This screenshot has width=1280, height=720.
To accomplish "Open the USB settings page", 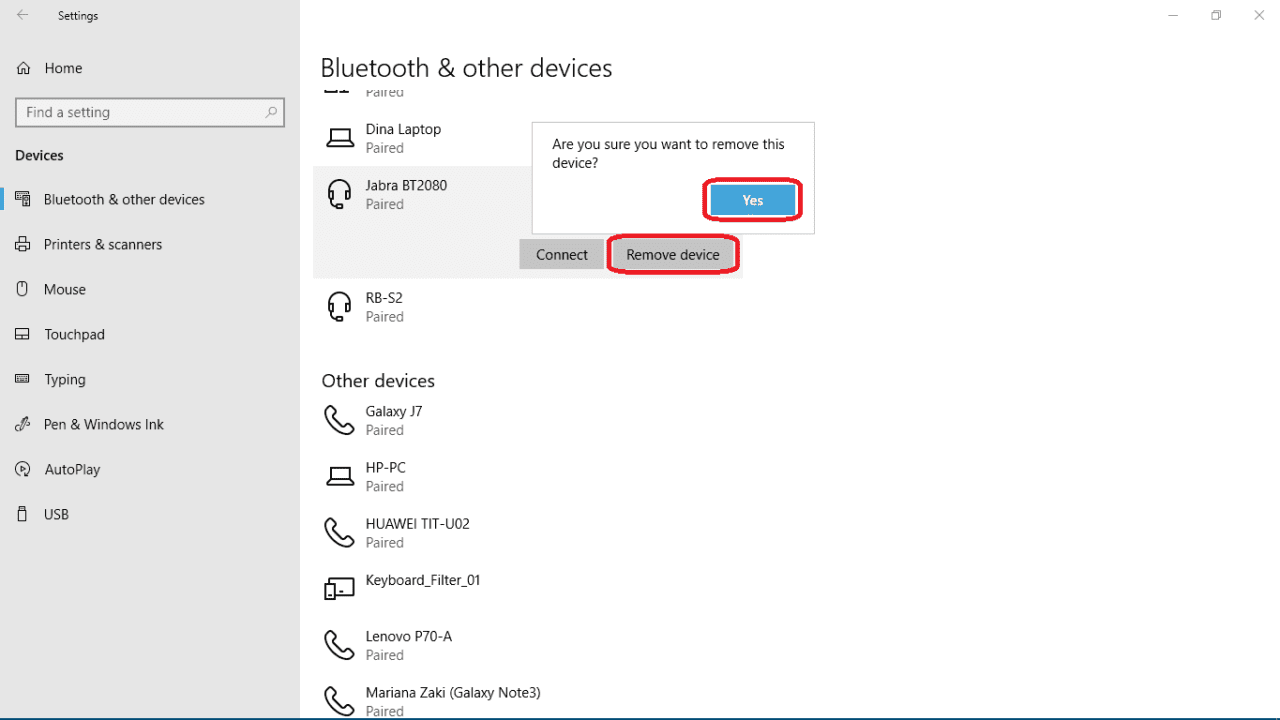I will point(56,514).
